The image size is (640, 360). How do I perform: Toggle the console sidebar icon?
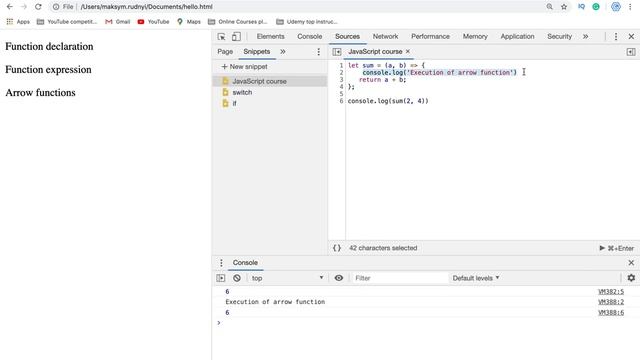221,278
